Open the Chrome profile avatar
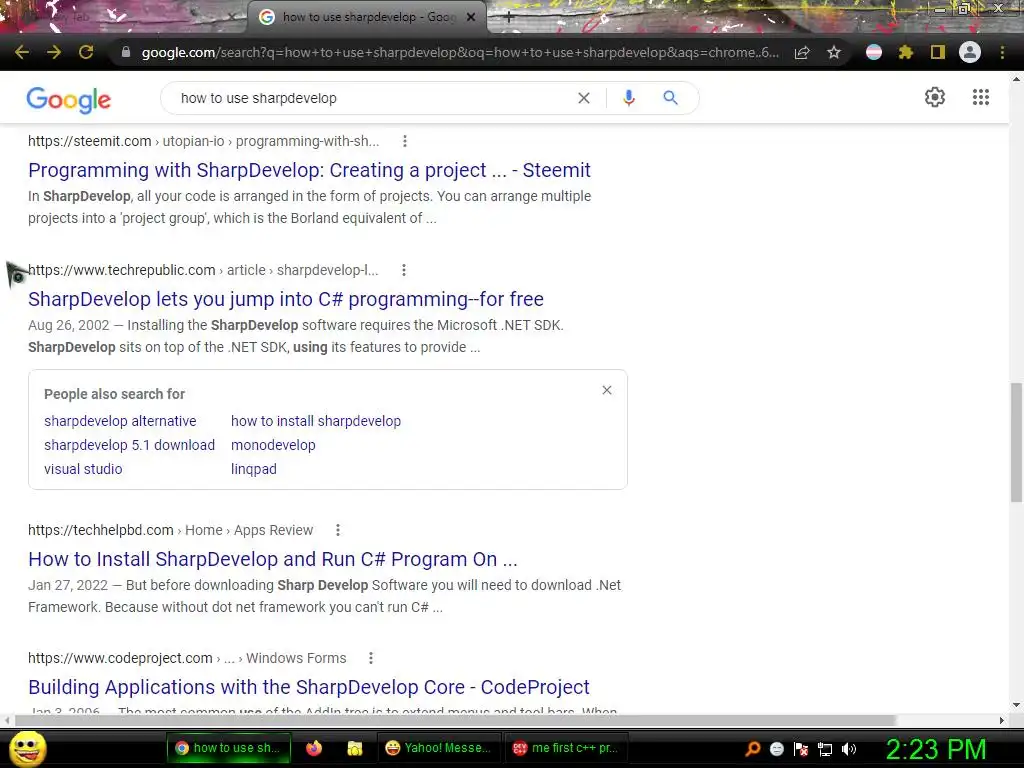The width and height of the screenshot is (1024, 768). 970,52
